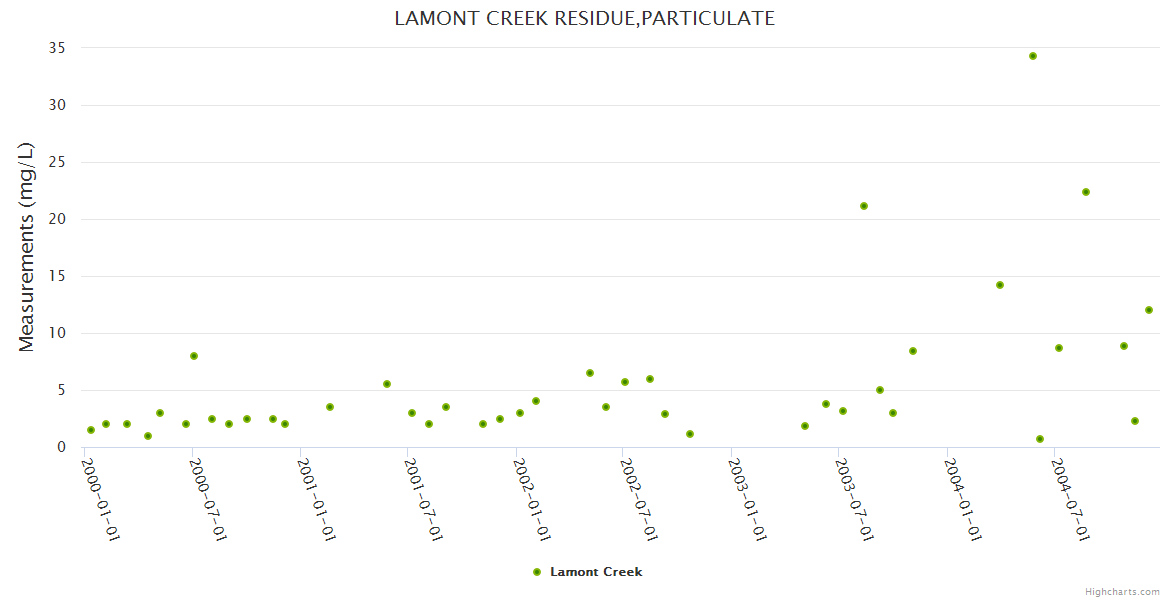Viewport: 1170px width, 600px height.
Task: Click the chart title Lamont Creek Residue, Particulate
Action: pos(584,18)
